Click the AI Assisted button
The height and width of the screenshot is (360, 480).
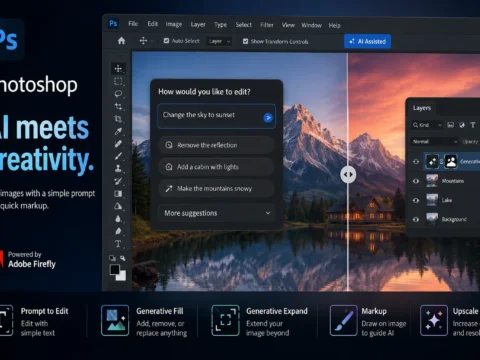(x=367, y=41)
